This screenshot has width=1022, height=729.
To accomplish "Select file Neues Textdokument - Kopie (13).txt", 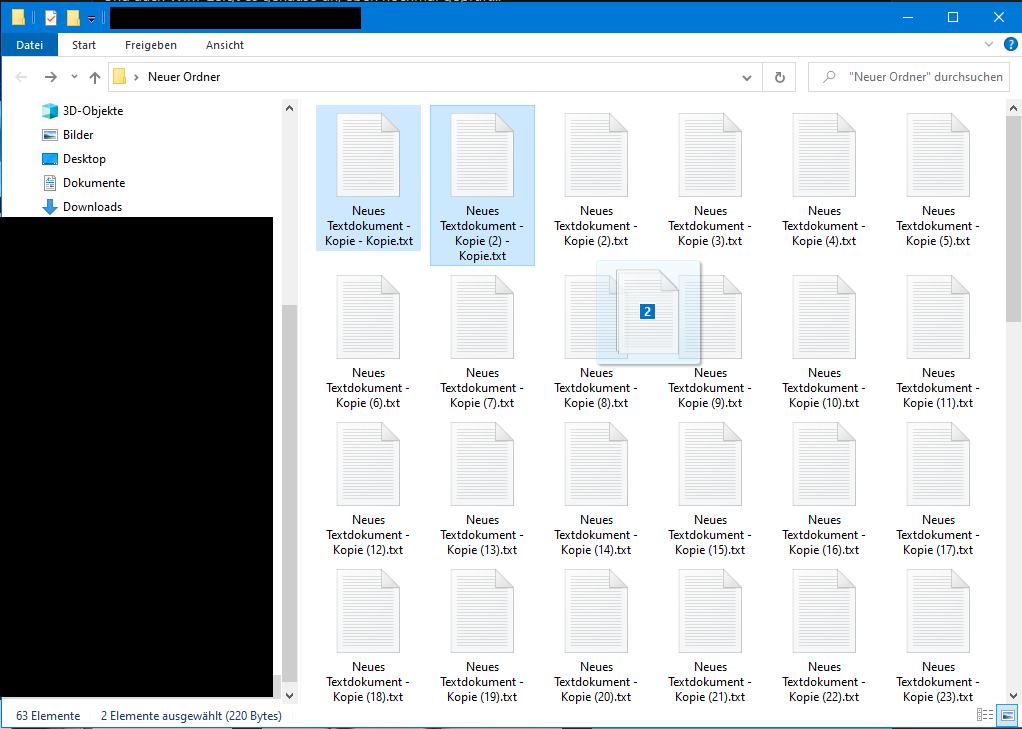I will tap(482, 488).
